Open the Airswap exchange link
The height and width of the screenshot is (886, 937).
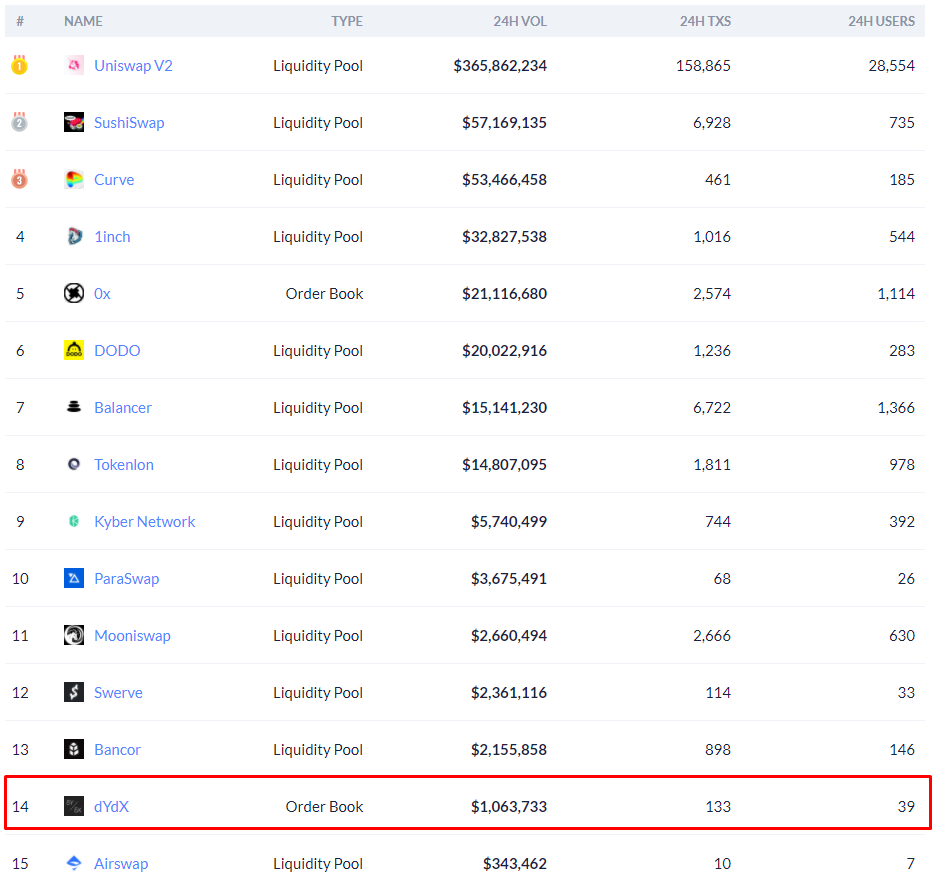[121, 863]
